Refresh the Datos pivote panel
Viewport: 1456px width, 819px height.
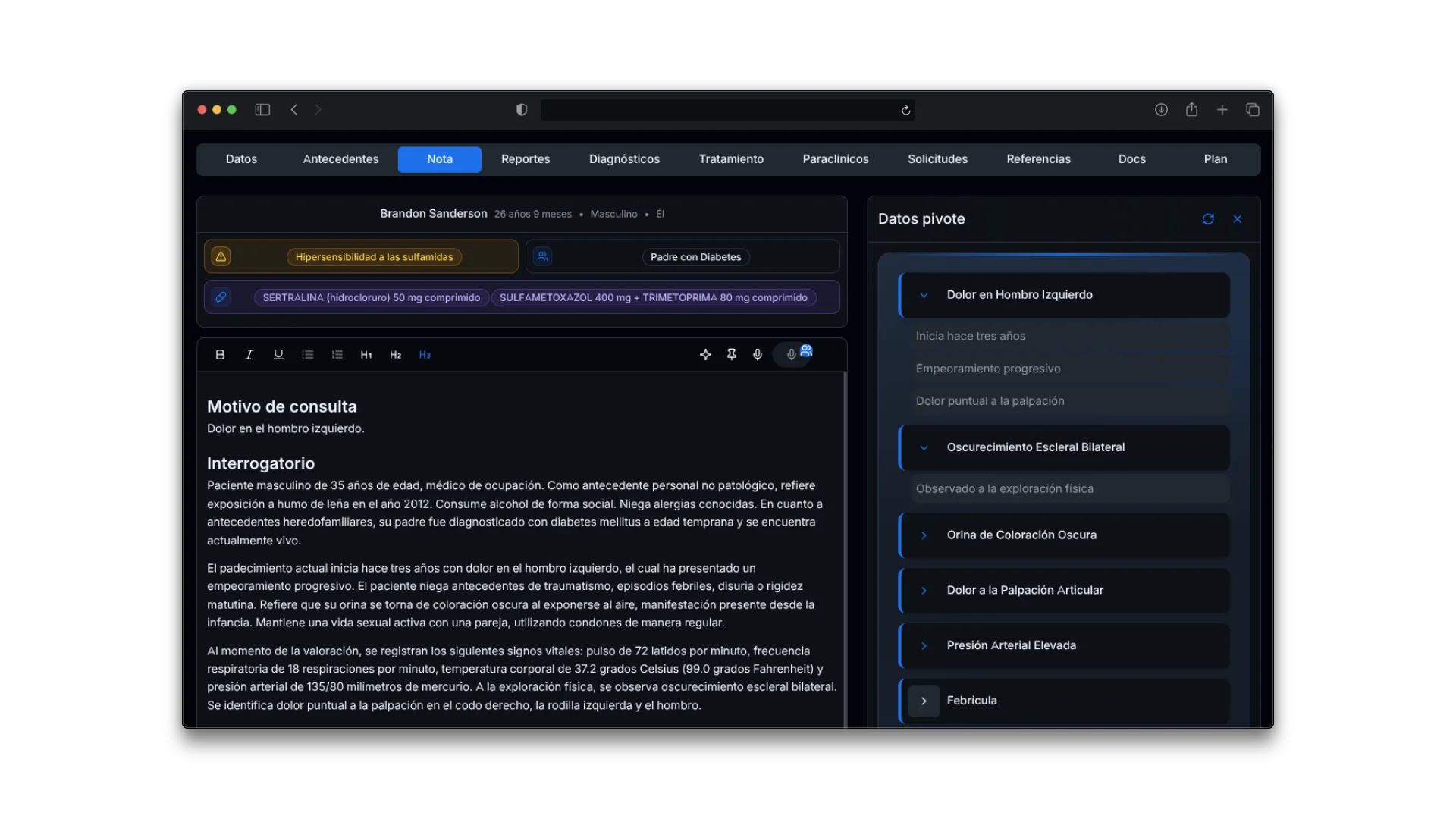1208,219
